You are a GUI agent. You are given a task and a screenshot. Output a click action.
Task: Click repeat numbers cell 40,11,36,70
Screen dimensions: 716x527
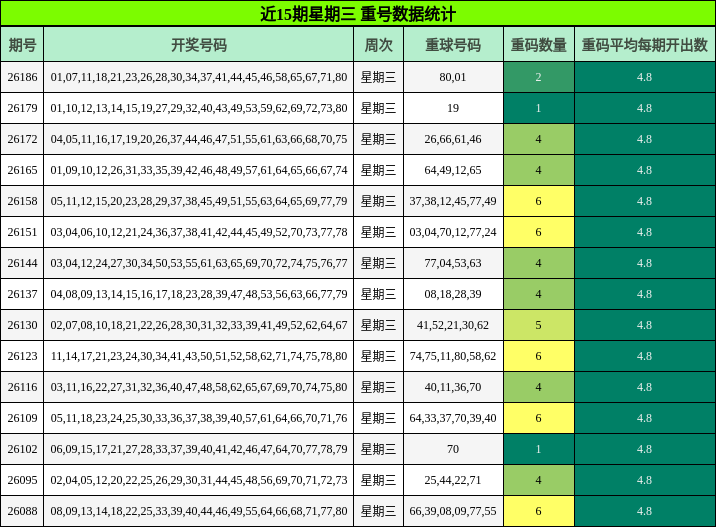pyautogui.click(x=453, y=387)
